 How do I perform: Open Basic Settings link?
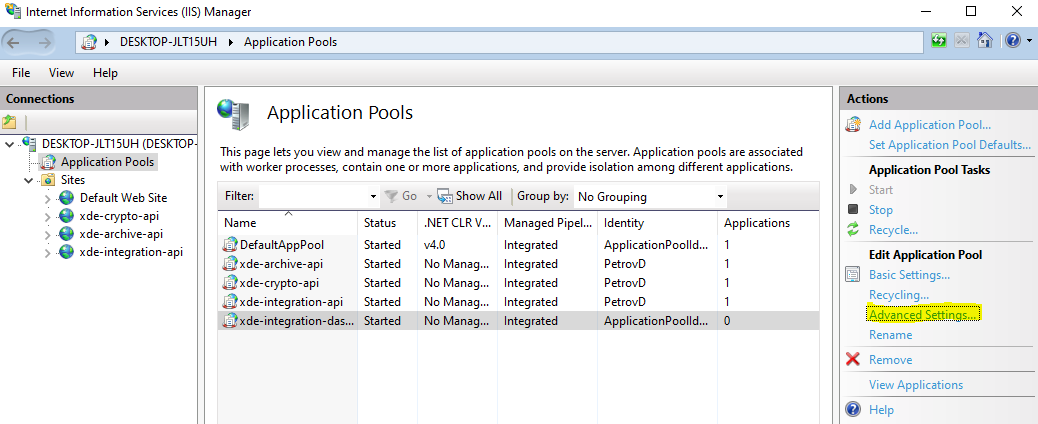pyautogui.click(x=910, y=274)
